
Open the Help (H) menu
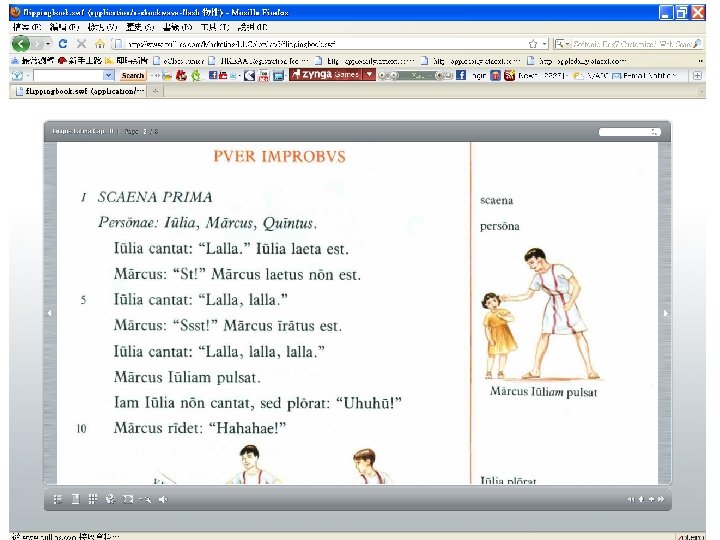point(253,27)
